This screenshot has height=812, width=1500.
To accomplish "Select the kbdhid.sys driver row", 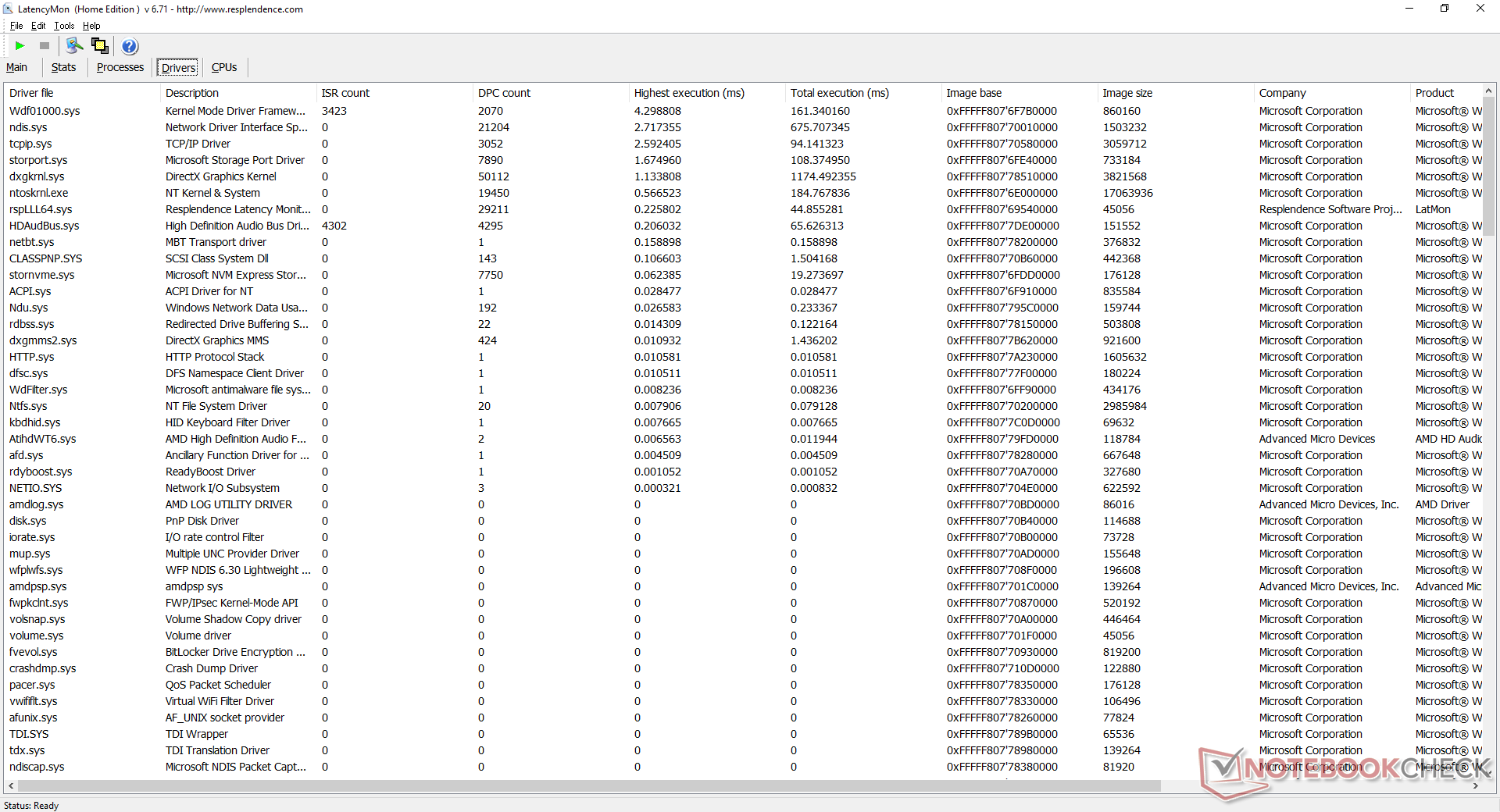I will pos(743,422).
